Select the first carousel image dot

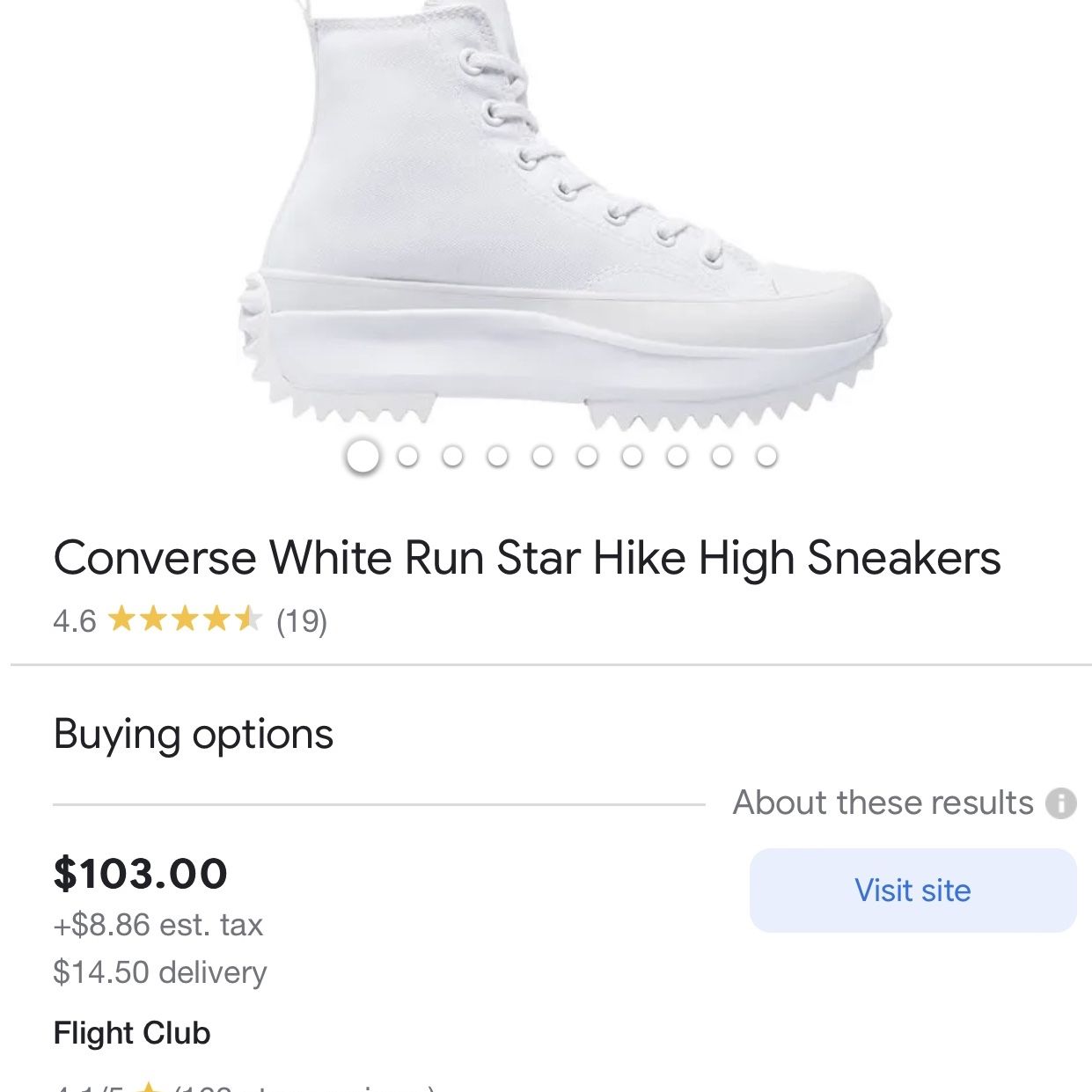(363, 456)
